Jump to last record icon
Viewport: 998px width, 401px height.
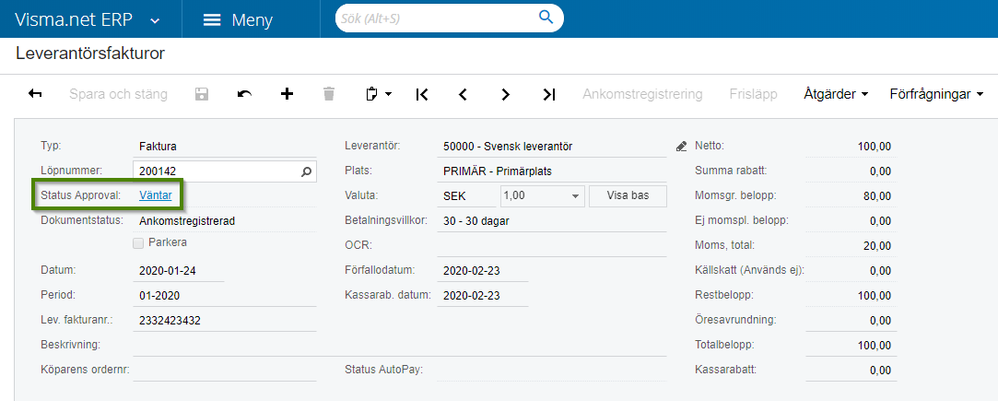tap(548, 94)
